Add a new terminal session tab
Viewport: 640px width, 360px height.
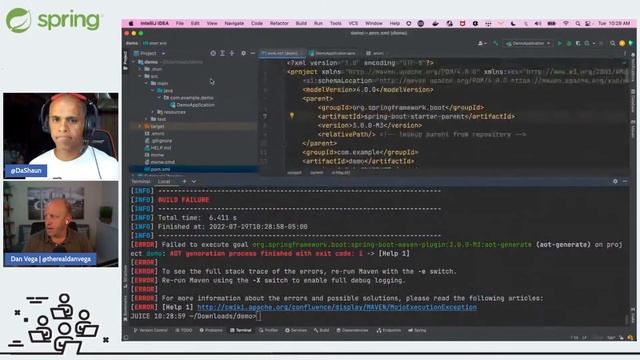tap(184, 181)
